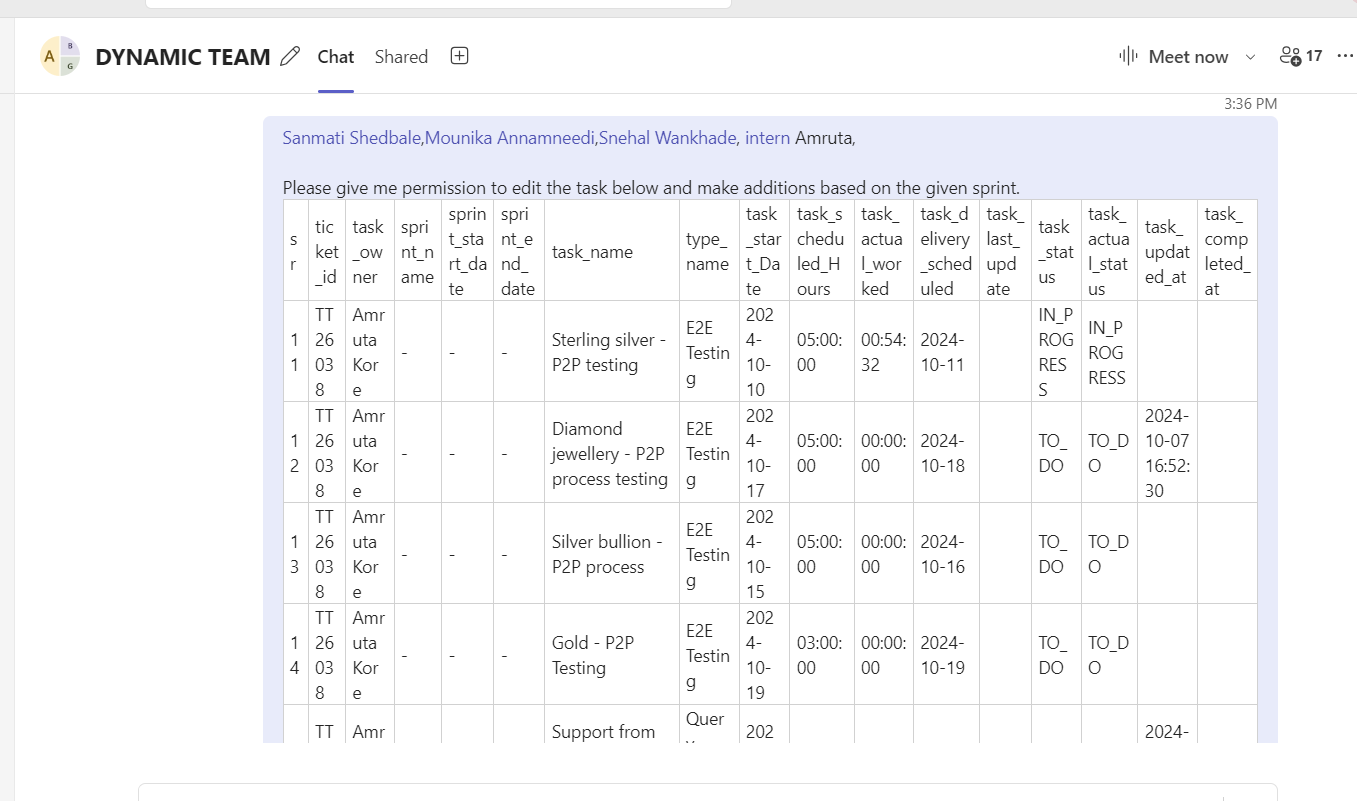Open mention Sanmati Shedbale

pos(351,138)
